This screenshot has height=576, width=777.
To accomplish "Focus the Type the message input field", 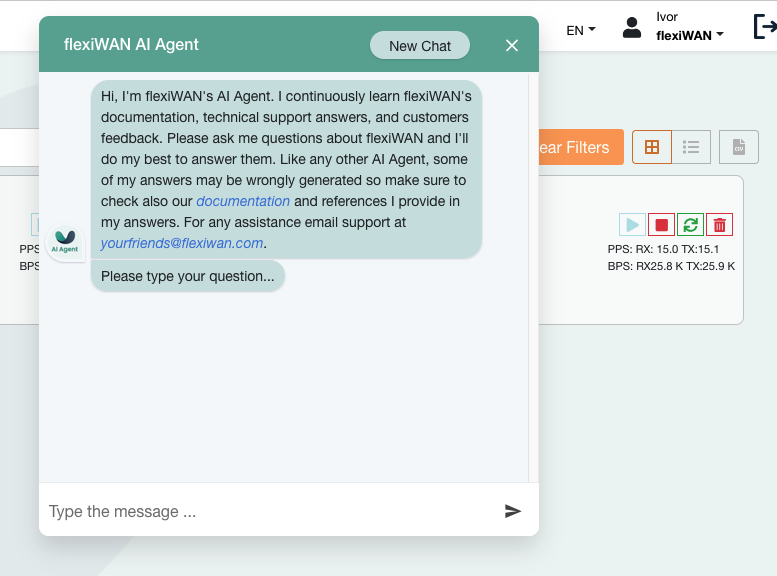I will (x=270, y=511).
